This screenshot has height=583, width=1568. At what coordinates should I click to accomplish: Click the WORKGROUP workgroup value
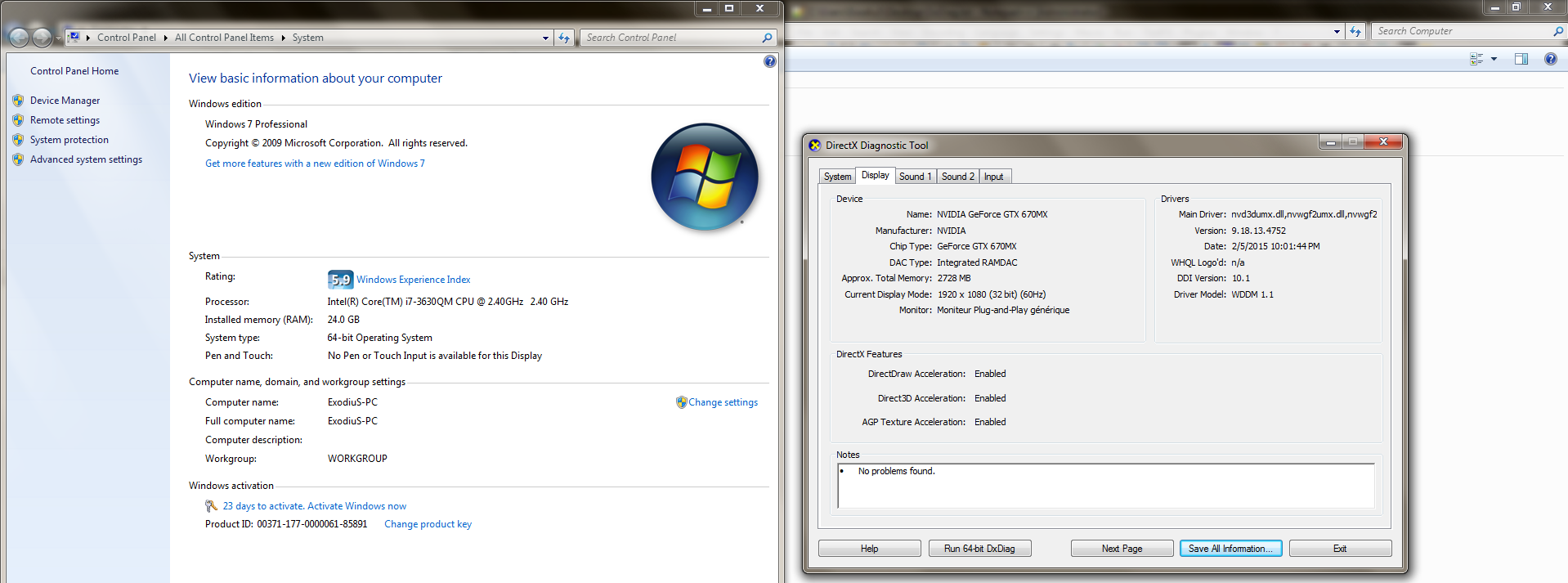pyautogui.click(x=357, y=459)
